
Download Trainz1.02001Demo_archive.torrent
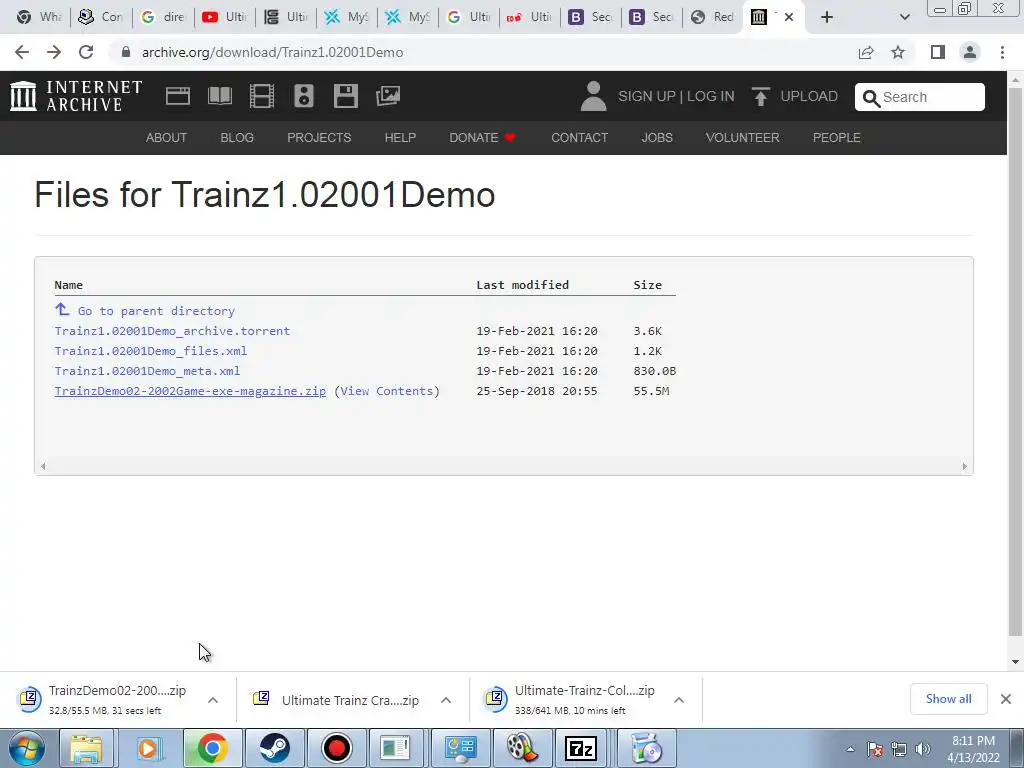pos(172,331)
